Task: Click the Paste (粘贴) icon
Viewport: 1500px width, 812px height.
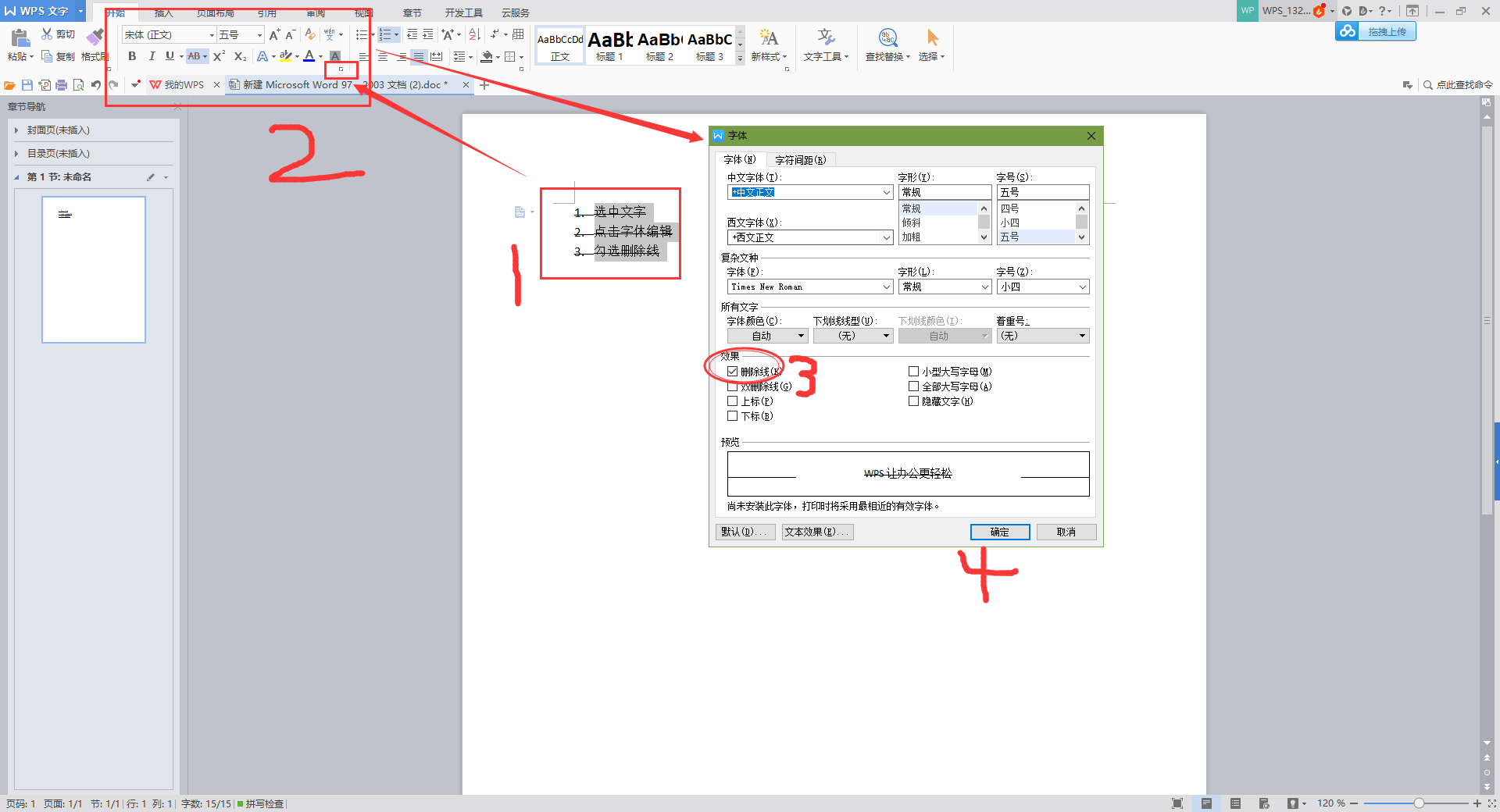Action: (x=20, y=37)
